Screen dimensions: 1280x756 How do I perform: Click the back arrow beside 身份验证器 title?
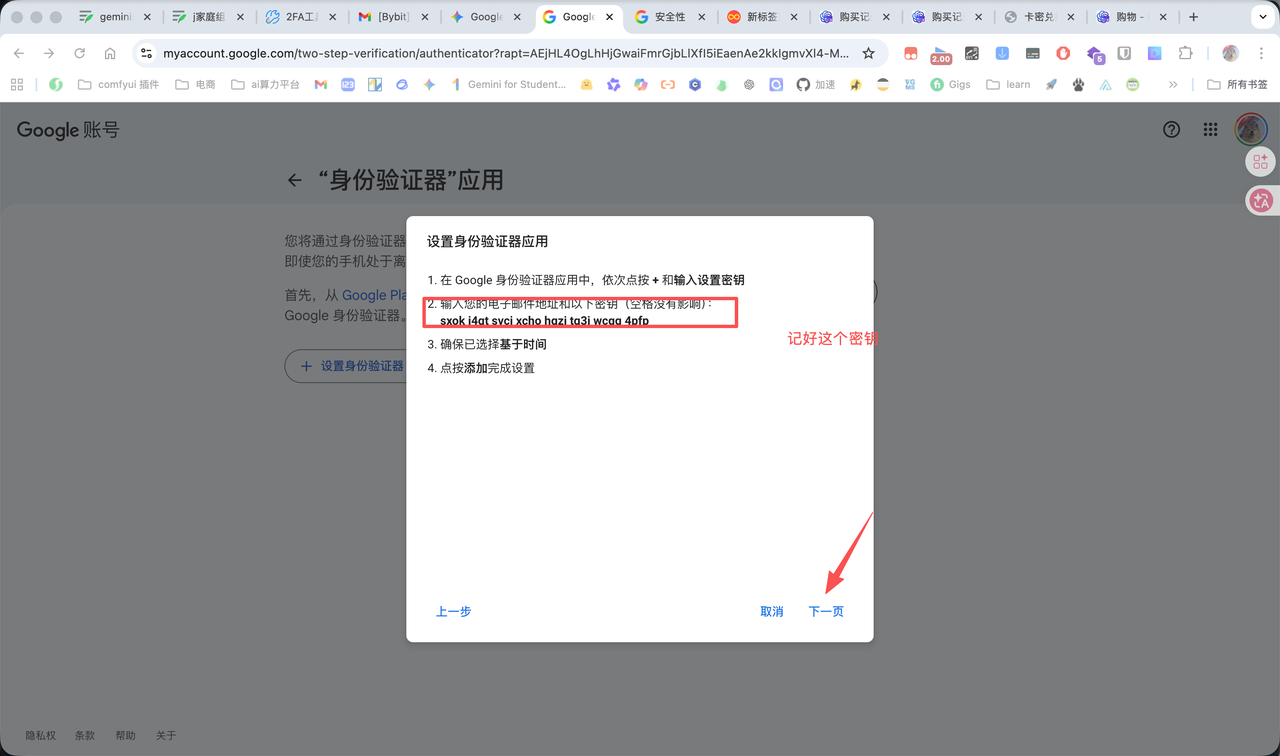tap(294, 180)
